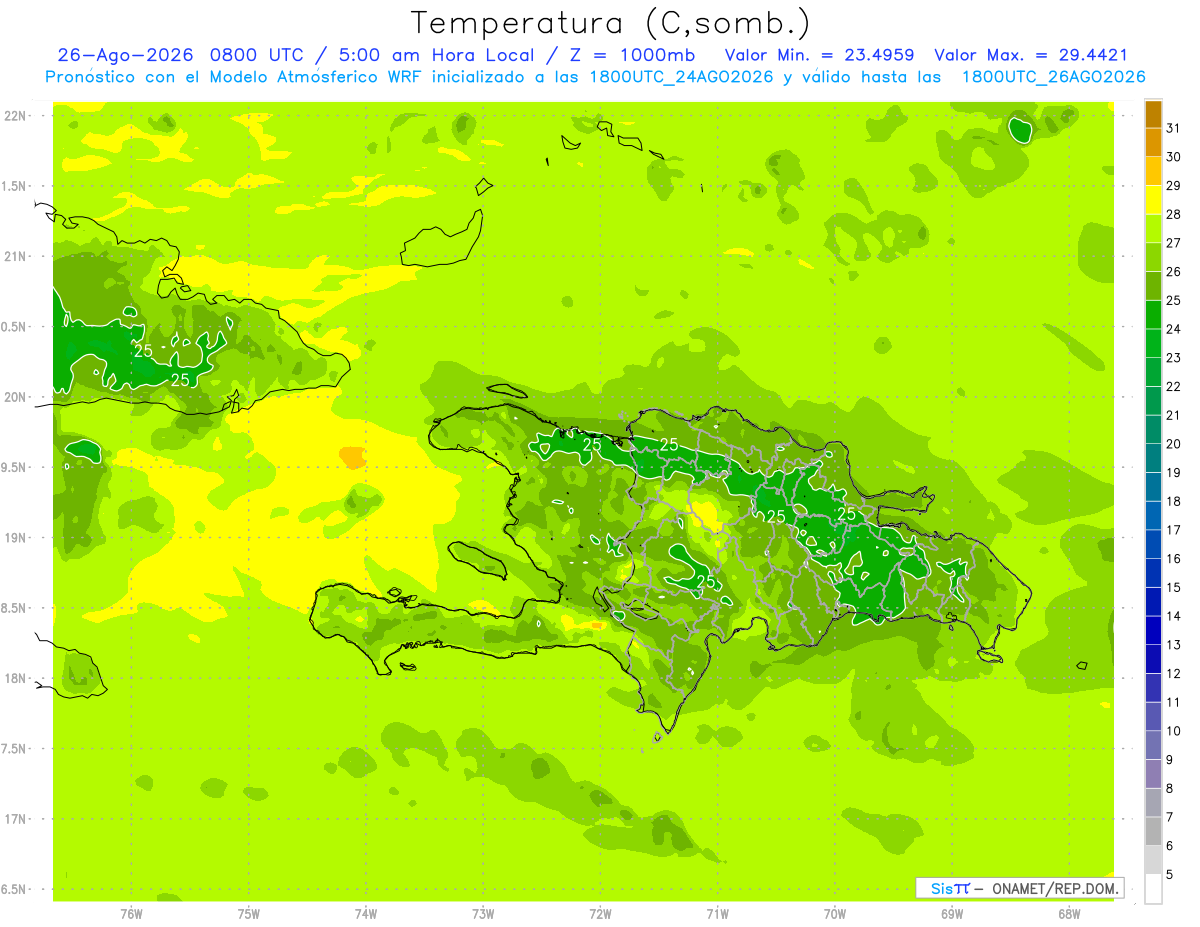Viewport: 1200px width, 927px height.
Task: Click the '16' label on the color scale
Action: coord(1174,559)
